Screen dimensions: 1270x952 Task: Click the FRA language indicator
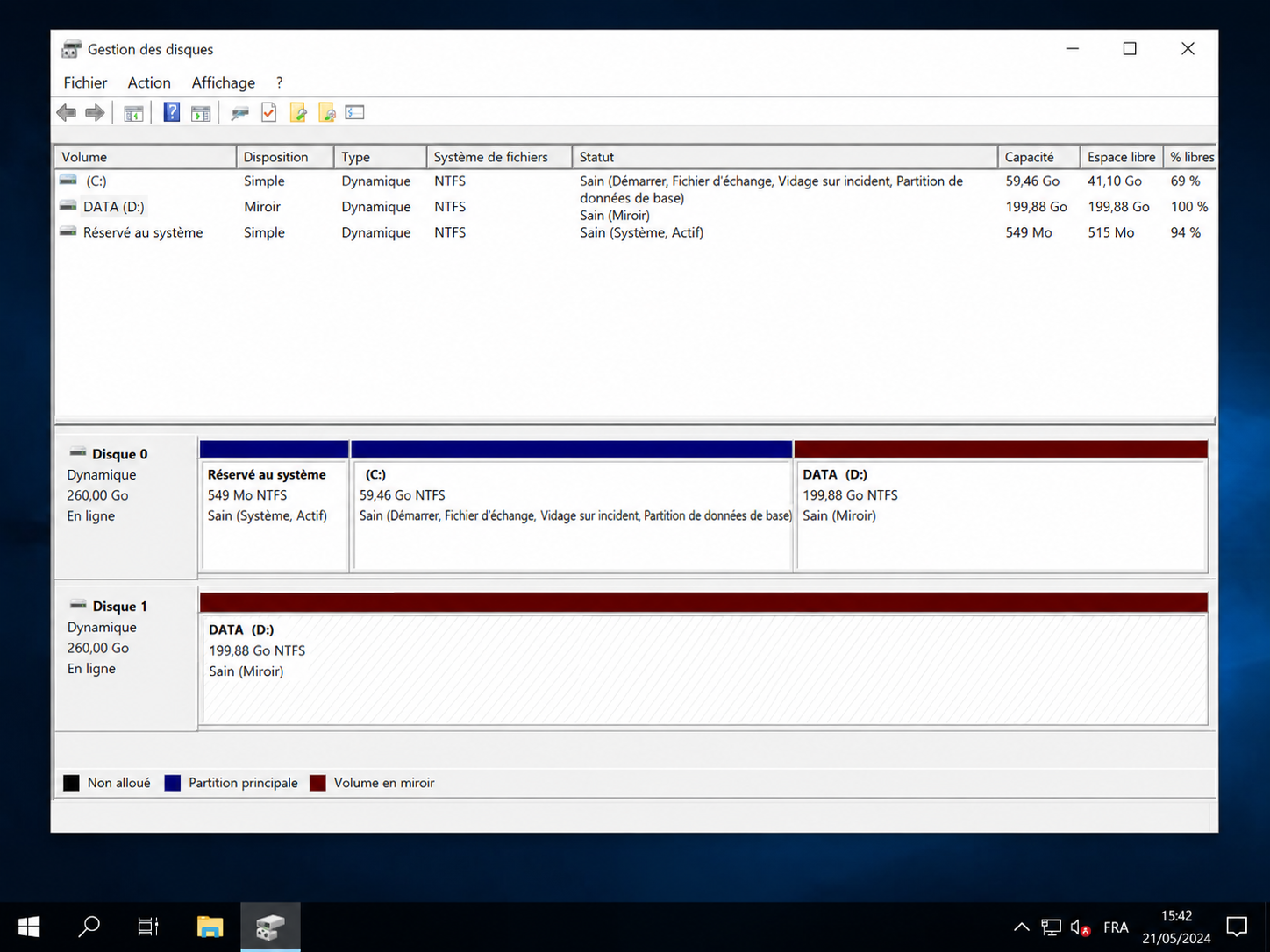click(x=1116, y=927)
